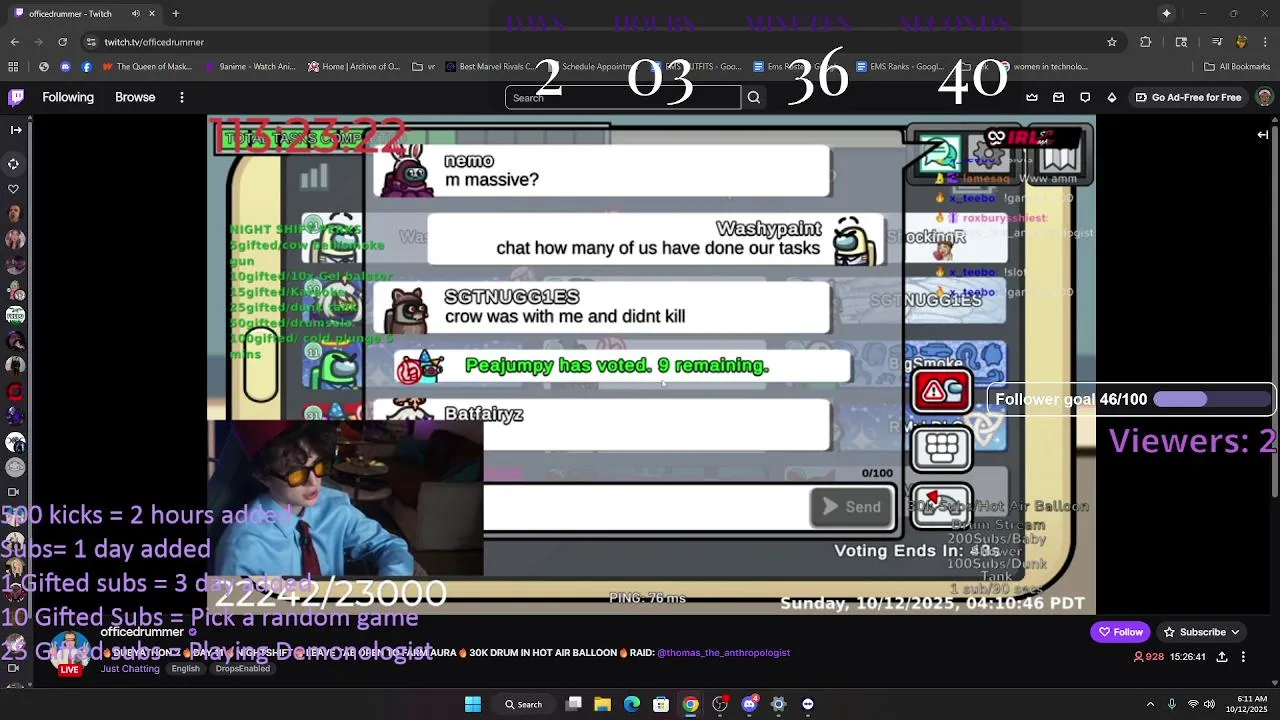Open Prime loot crown icon

(1032, 97)
